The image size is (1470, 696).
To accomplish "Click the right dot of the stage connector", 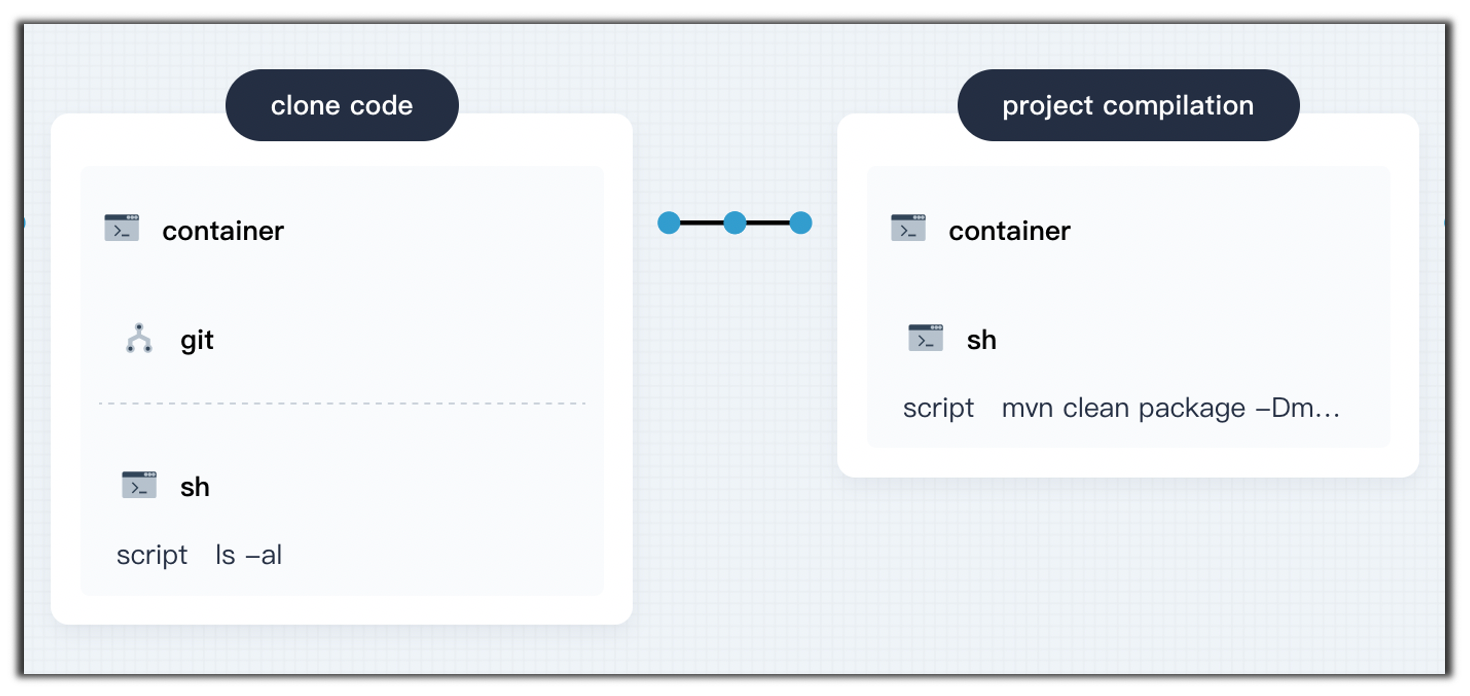I will (x=800, y=223).
